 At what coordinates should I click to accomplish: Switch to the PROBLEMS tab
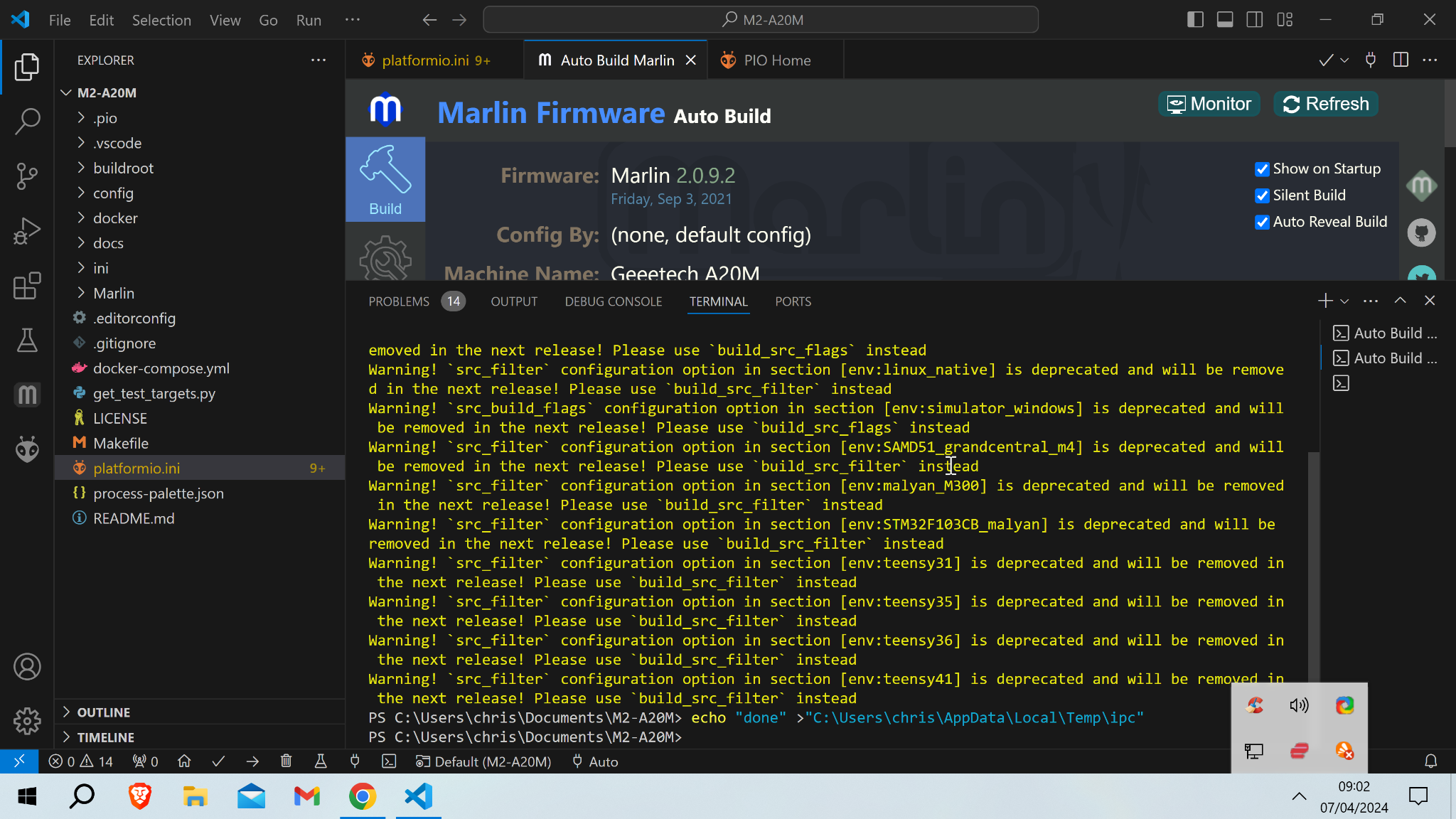tap(399, 301)
